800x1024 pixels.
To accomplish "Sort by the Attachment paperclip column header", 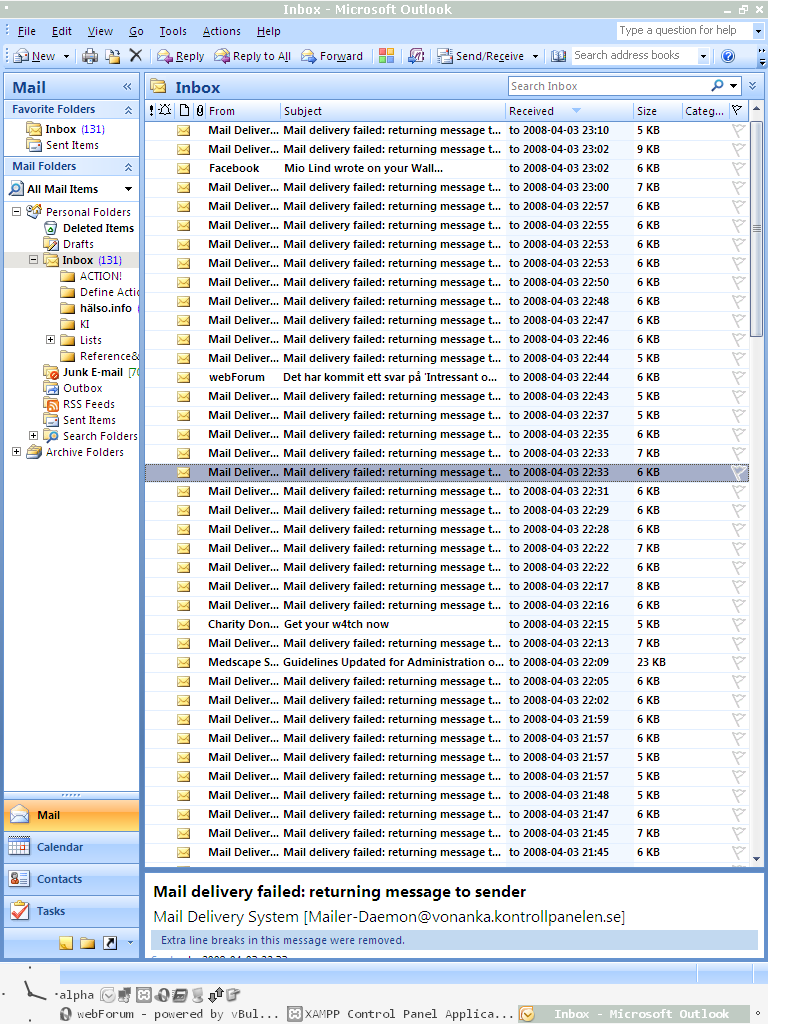I will (x=200, y=110).
